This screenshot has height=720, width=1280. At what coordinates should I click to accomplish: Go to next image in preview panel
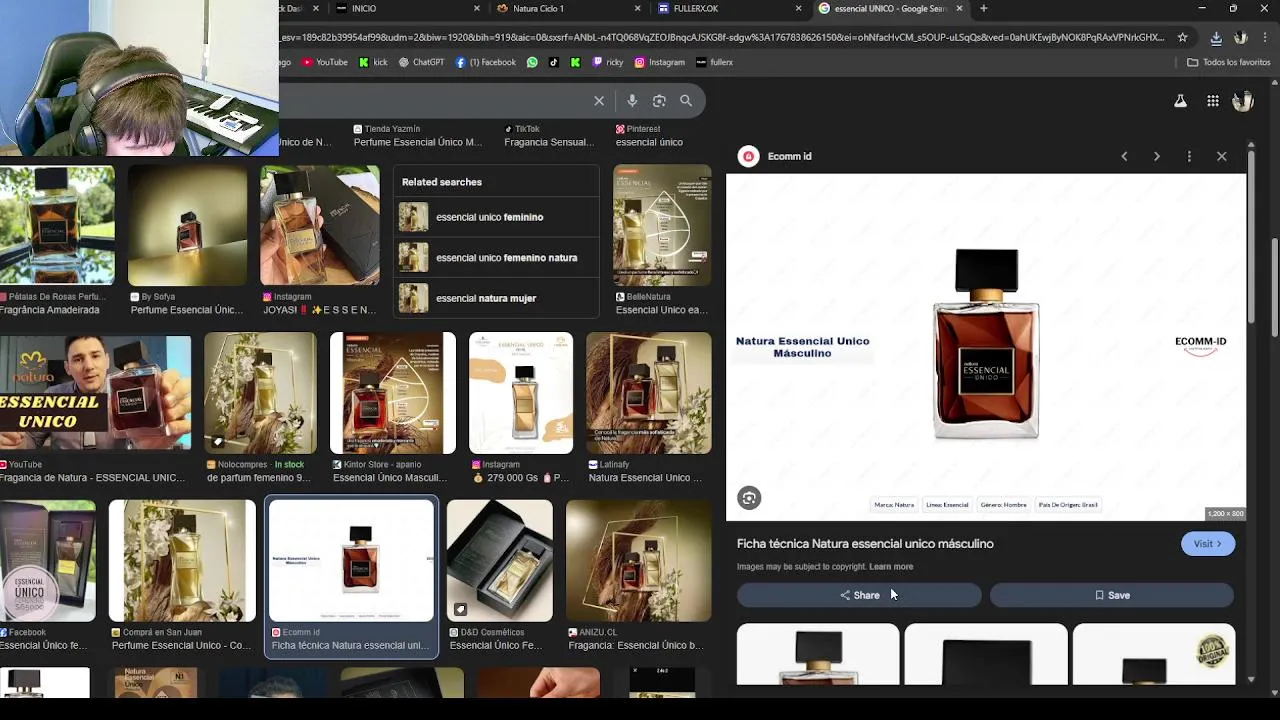pyautogui.click(x=1157, y=156)
